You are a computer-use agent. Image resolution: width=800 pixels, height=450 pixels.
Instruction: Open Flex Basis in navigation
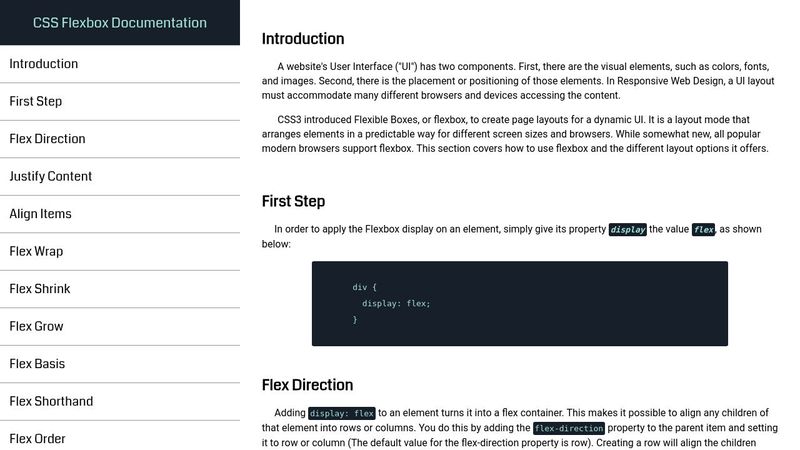click(x=120, y=364)
